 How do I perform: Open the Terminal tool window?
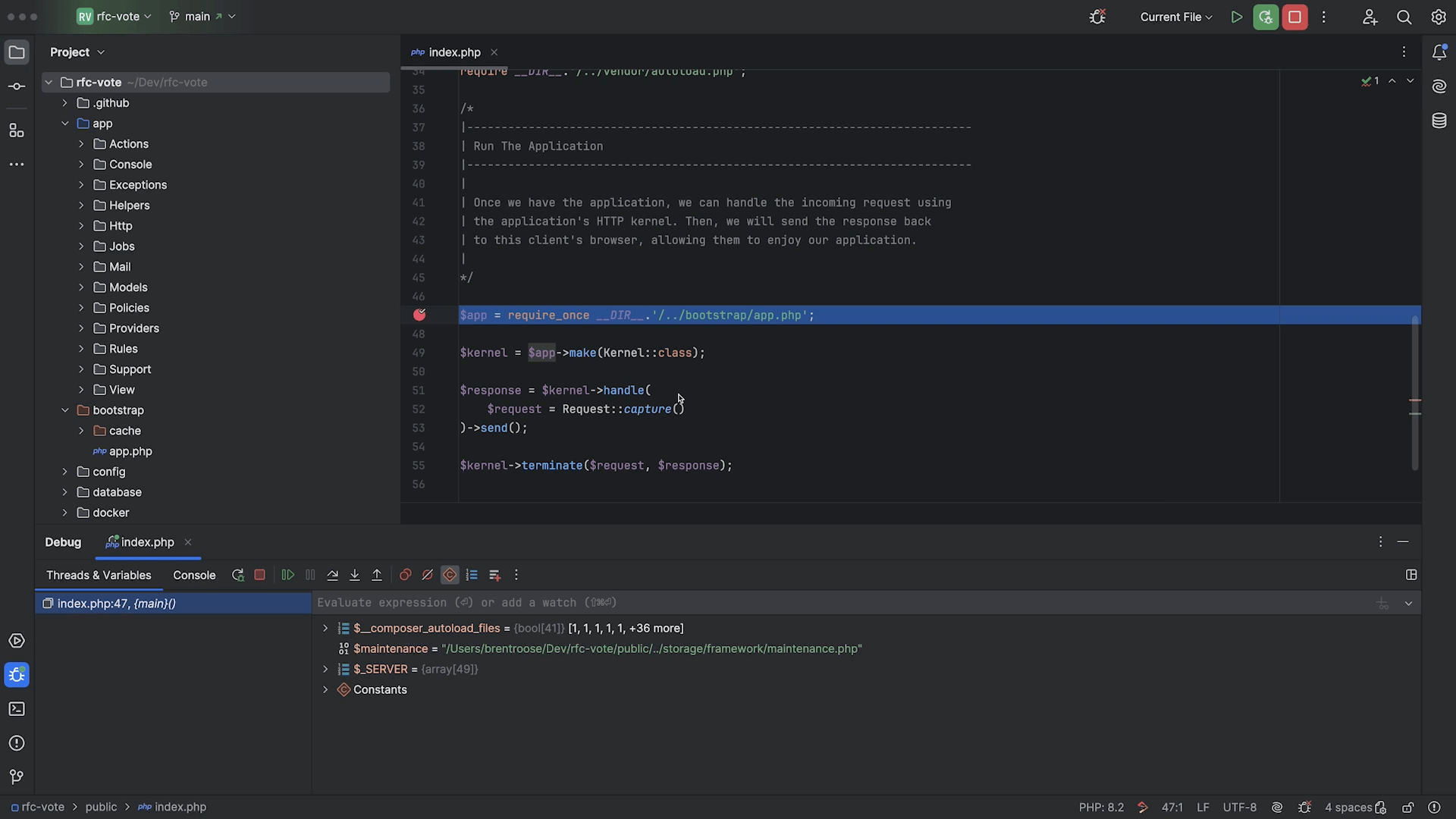(17, 709)
